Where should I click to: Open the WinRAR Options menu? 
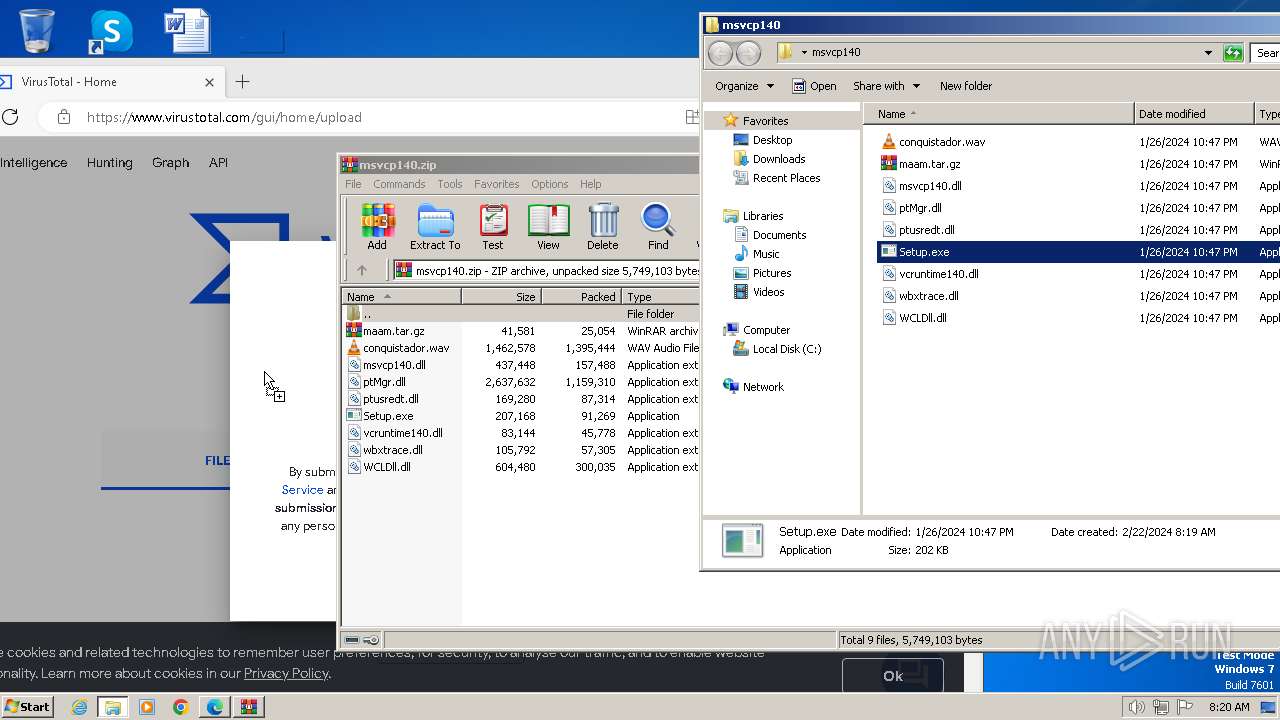click(549, 184)
